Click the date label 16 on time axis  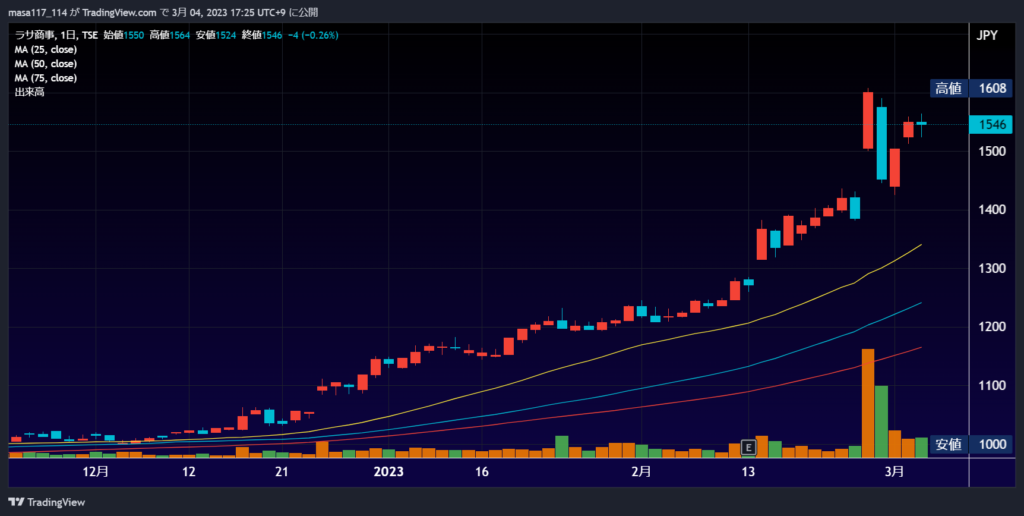[x=481, y=472]
